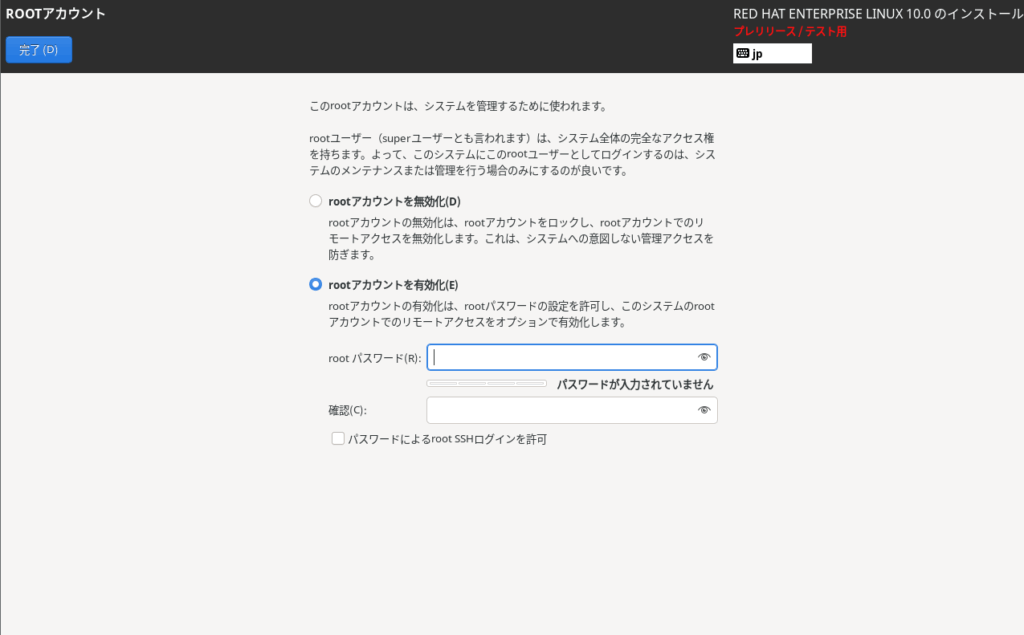Show root password using eye icon
The width and height of the screenshot is (1024, 635).
click(x=704, y=357)
